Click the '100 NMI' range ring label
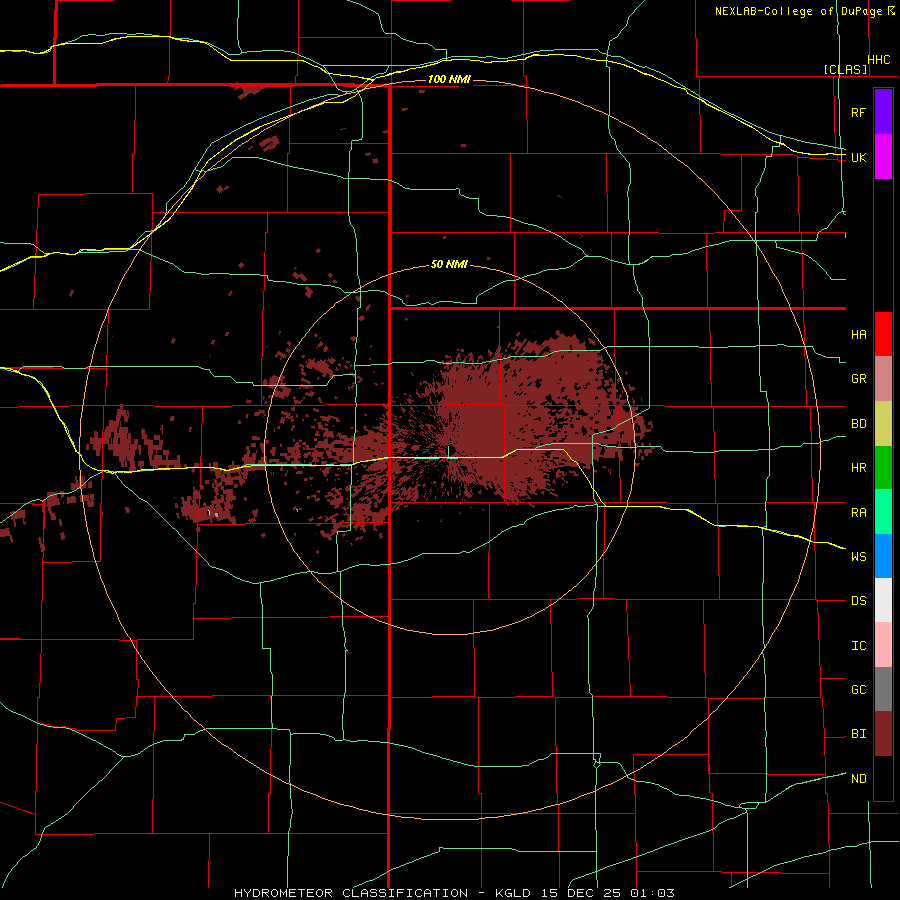Screen dimensions: 900x900 click(x=449, y=79)
